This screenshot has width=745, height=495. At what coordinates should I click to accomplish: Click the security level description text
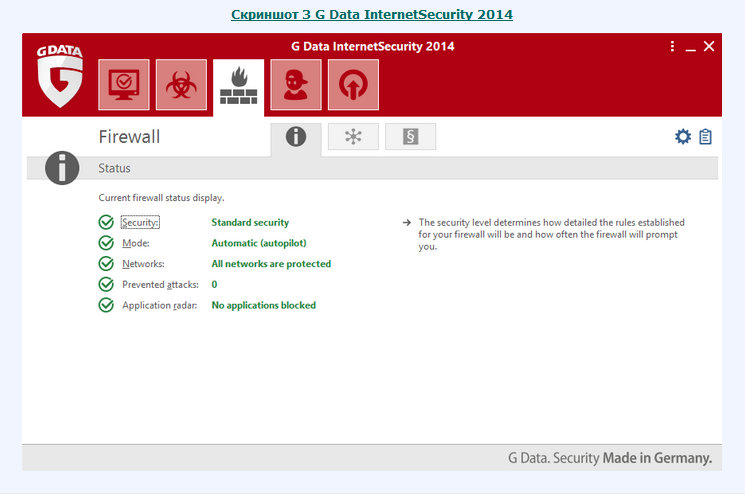click(x=552, y=234)
